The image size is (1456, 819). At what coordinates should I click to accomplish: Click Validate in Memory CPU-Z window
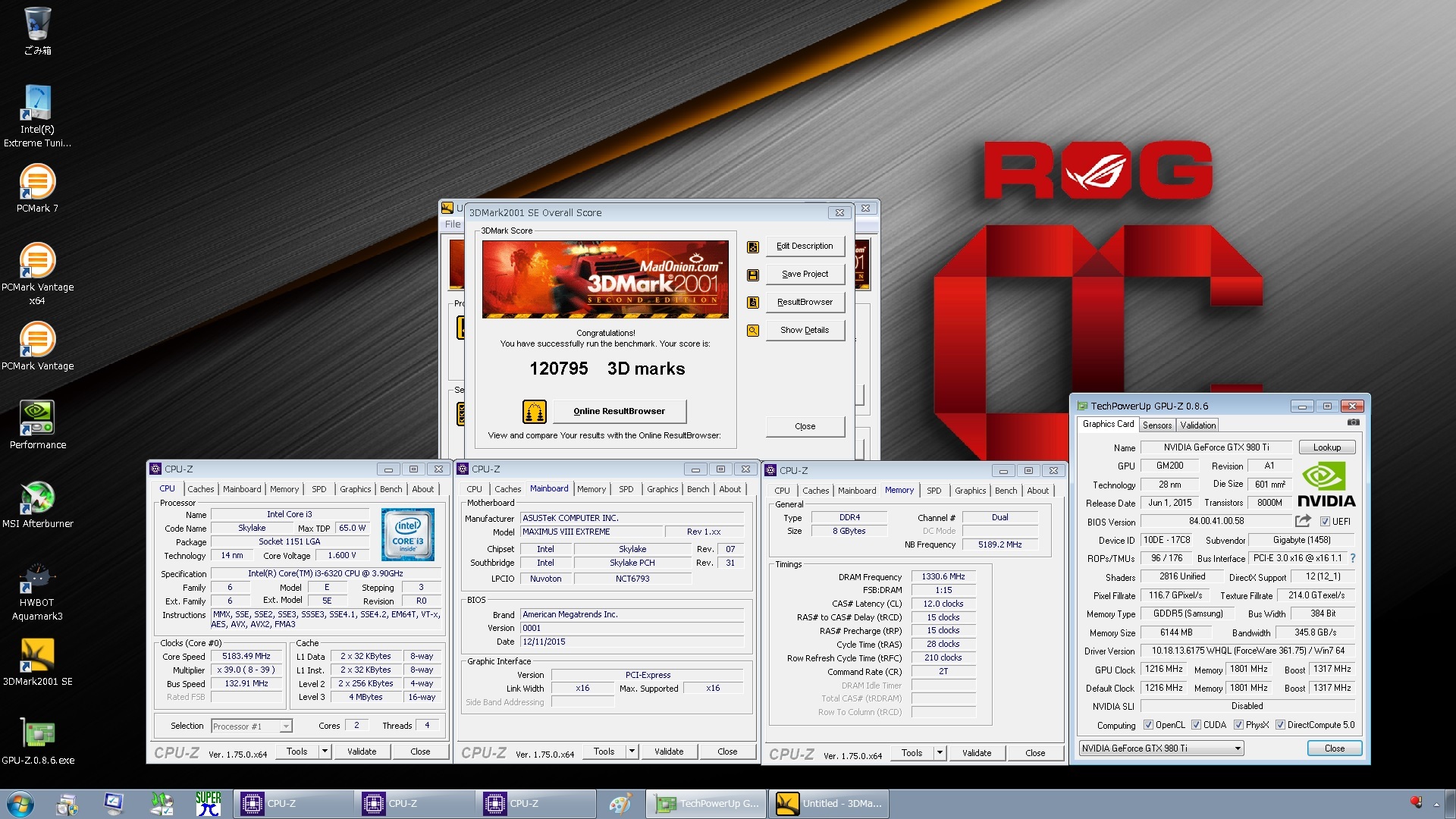point(977,753)
